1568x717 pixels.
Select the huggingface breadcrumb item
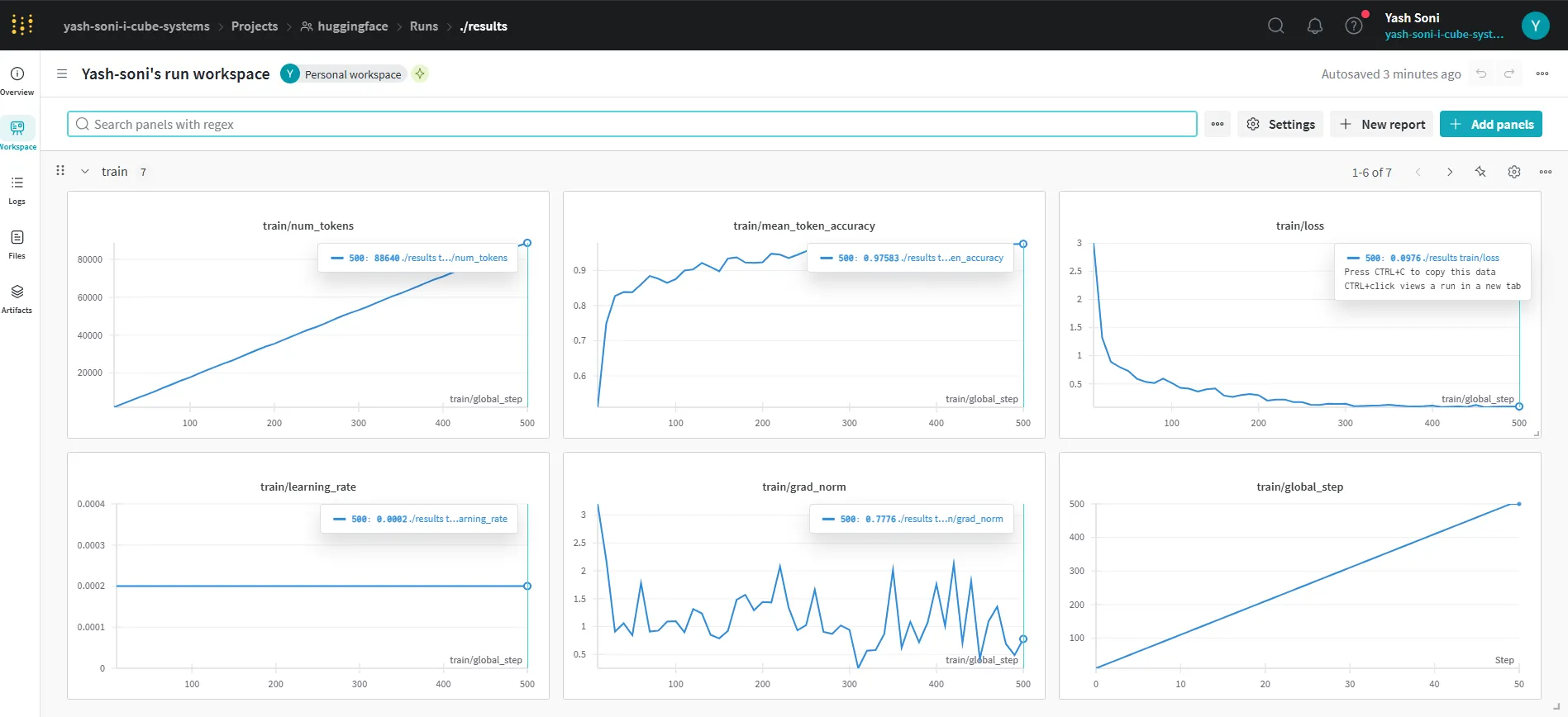click(344, 26)
